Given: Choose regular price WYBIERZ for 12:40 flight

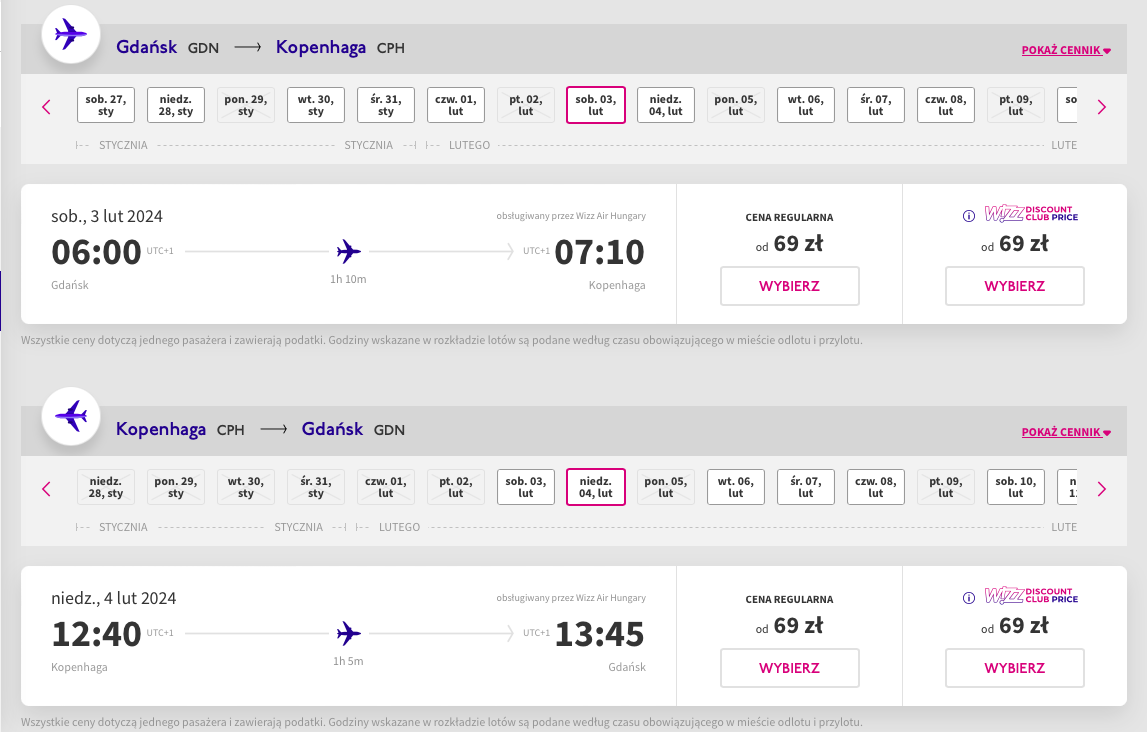Looking at the screenshot, I should pyautogui.click(x=789, y=668).
